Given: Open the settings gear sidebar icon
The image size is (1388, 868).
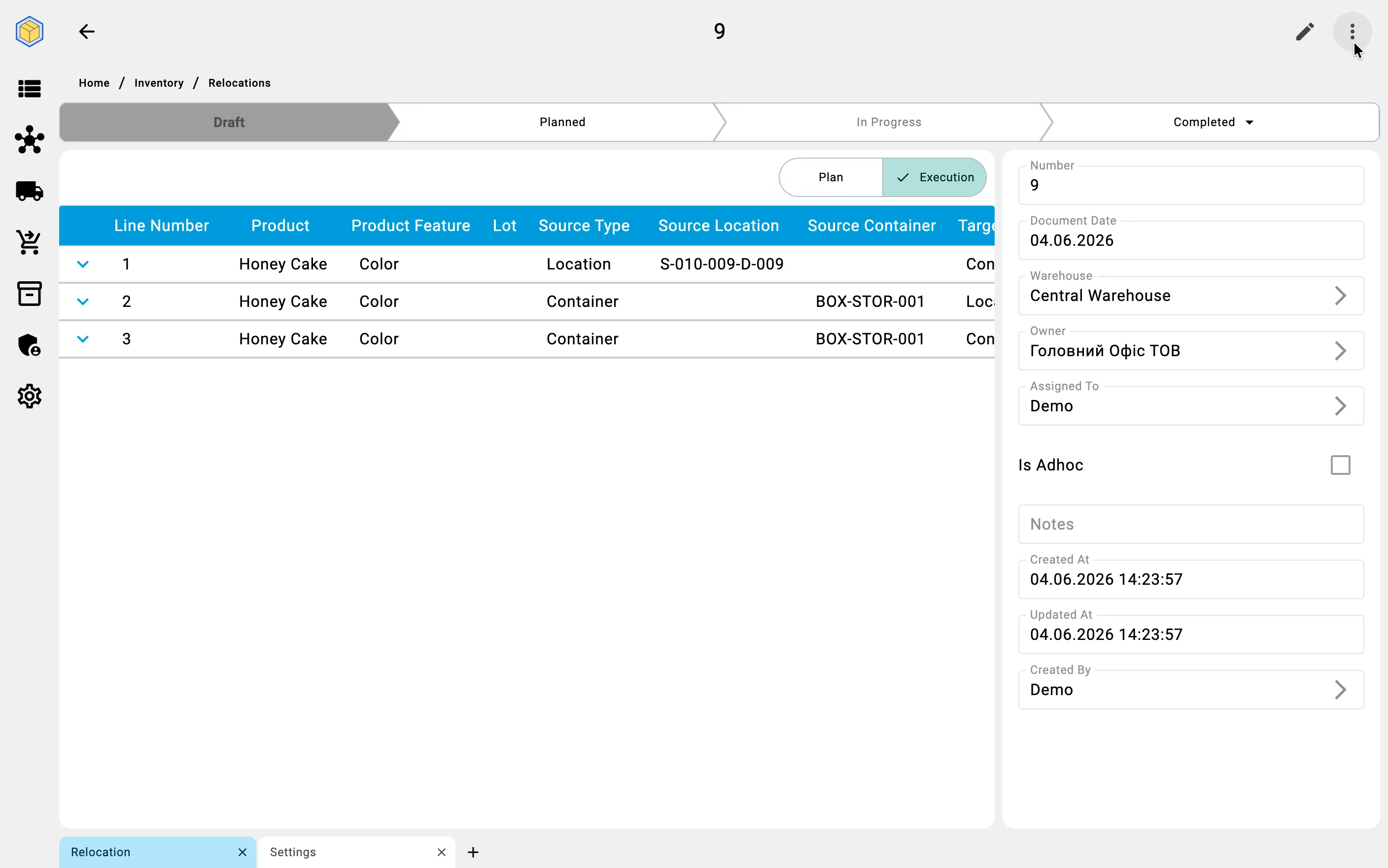Looking at the screenshot, I should [x=29, y=397].
